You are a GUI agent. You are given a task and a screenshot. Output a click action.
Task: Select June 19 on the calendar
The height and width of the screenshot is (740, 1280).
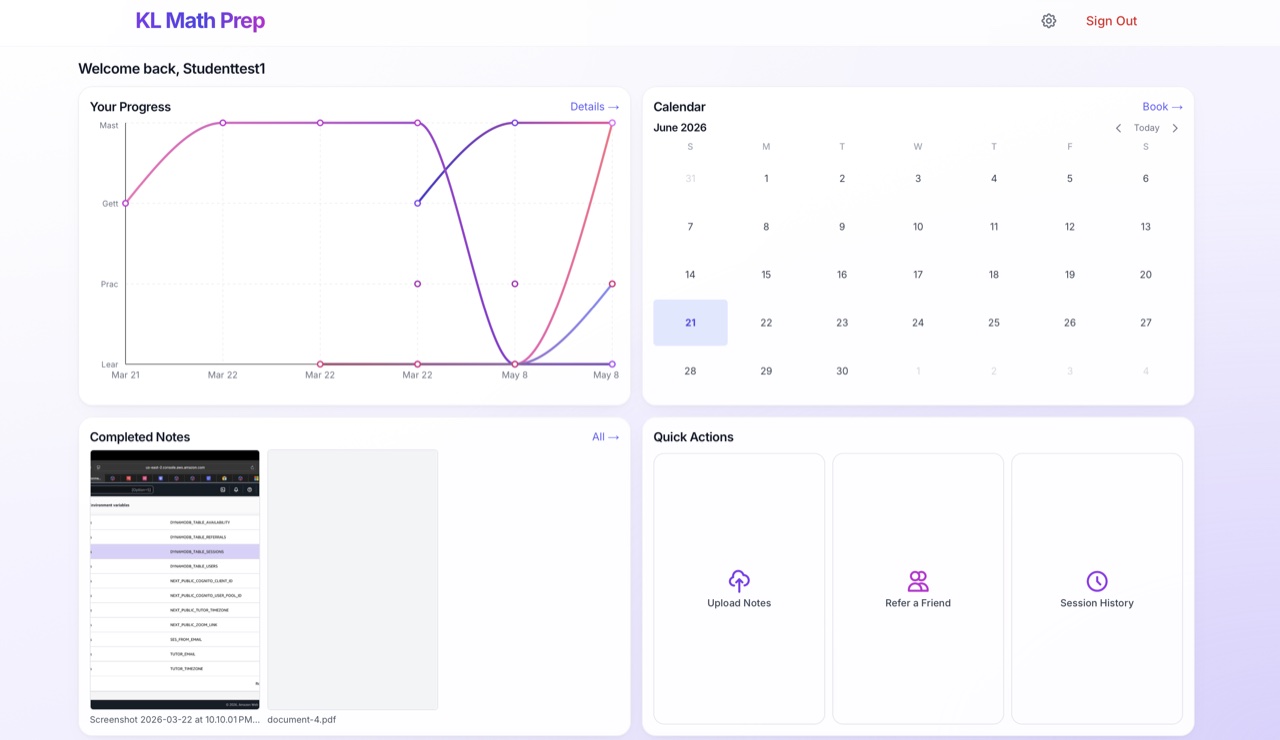[x=1070, y=275]
